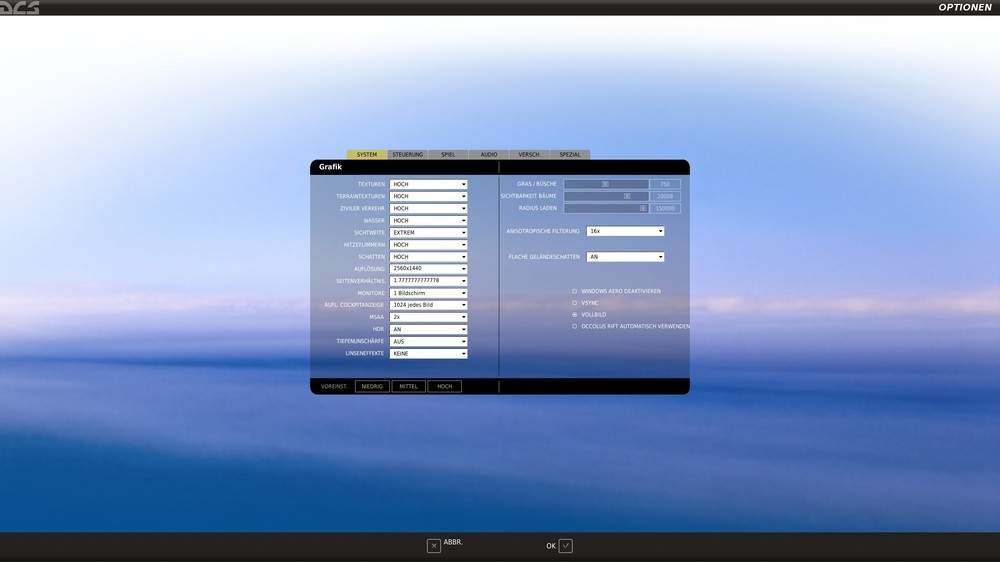Open the TIEFENUNSCHÄRFE dropdown

tap(429, 341)
